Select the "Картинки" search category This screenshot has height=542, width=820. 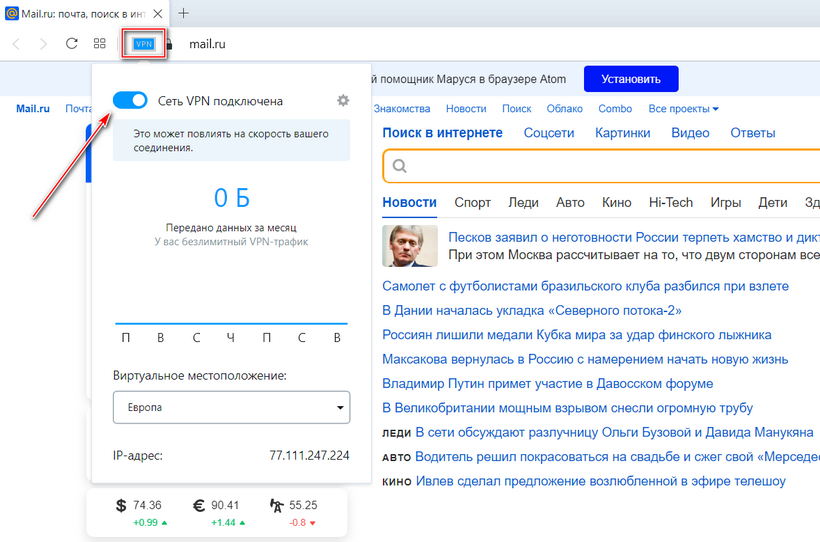pos(622,133)
